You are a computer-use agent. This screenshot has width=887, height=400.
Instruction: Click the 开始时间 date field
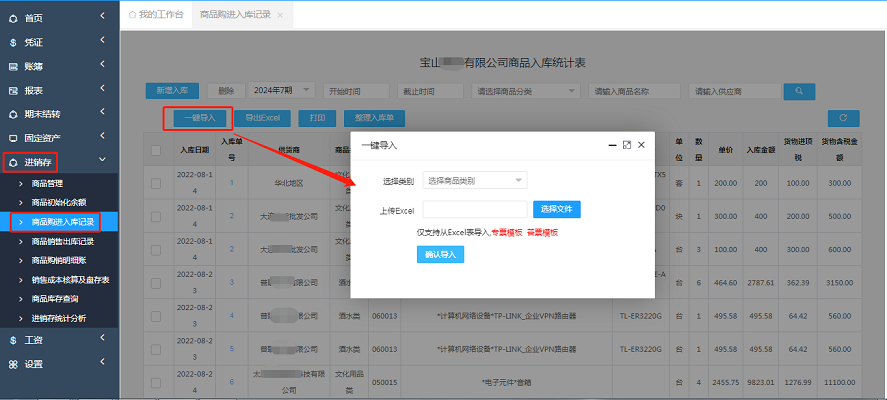[356, 91]
